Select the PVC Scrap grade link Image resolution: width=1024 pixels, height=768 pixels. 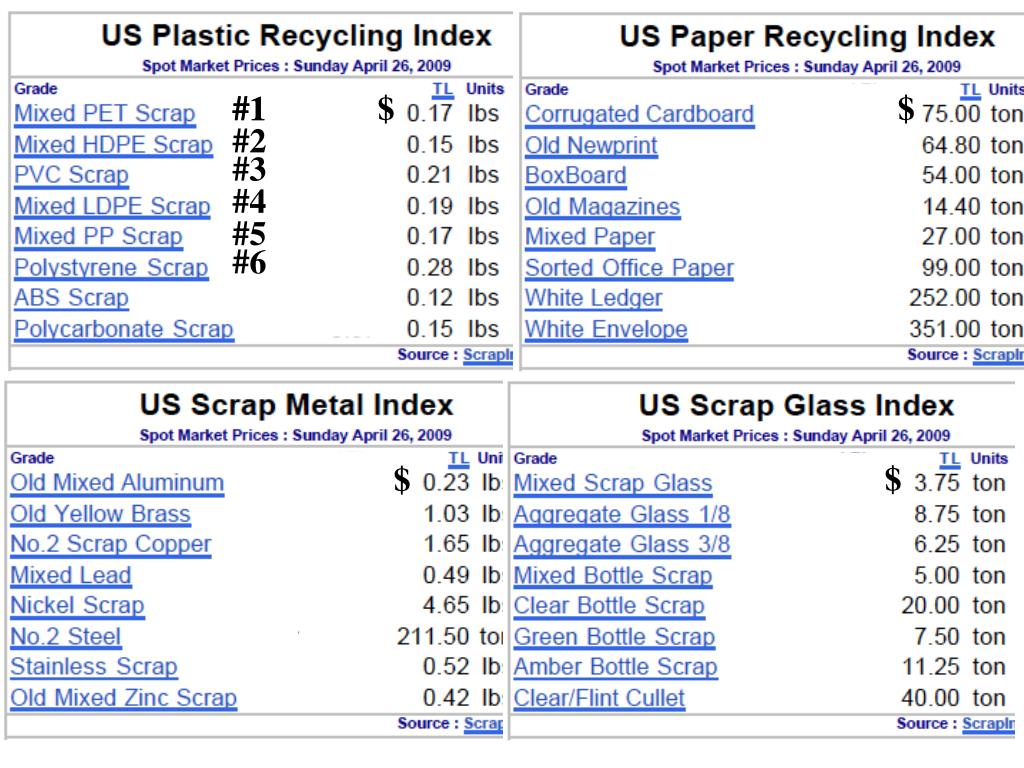click(71, 175)
